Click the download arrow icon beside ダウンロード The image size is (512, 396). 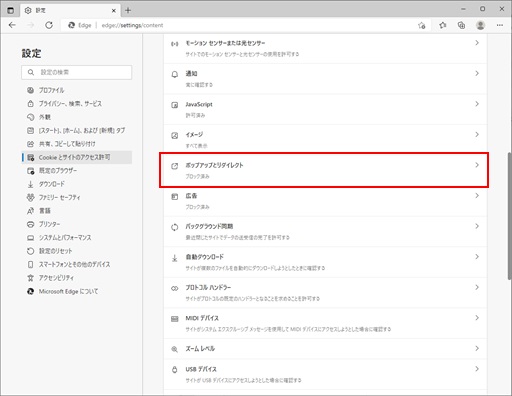(x=30, y=184)
